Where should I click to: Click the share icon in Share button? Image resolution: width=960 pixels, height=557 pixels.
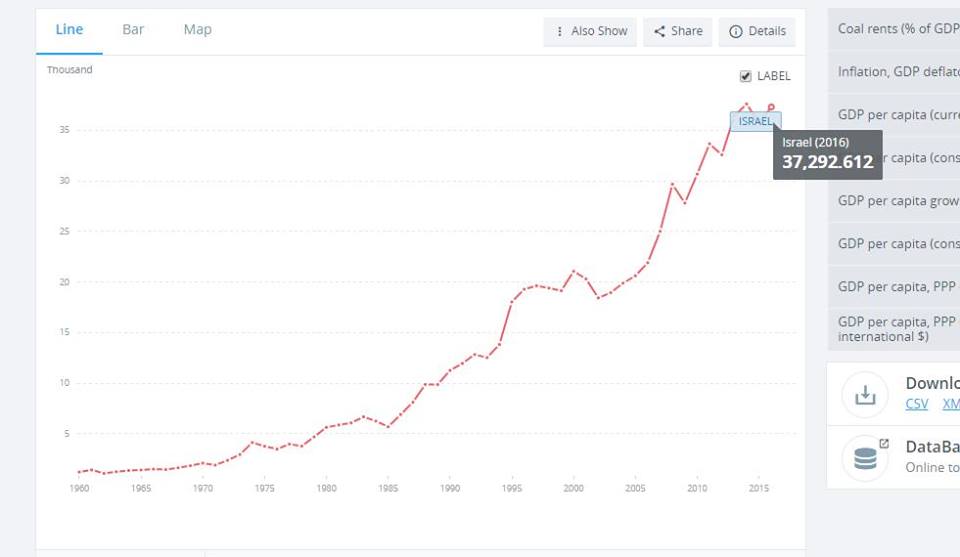660,31
